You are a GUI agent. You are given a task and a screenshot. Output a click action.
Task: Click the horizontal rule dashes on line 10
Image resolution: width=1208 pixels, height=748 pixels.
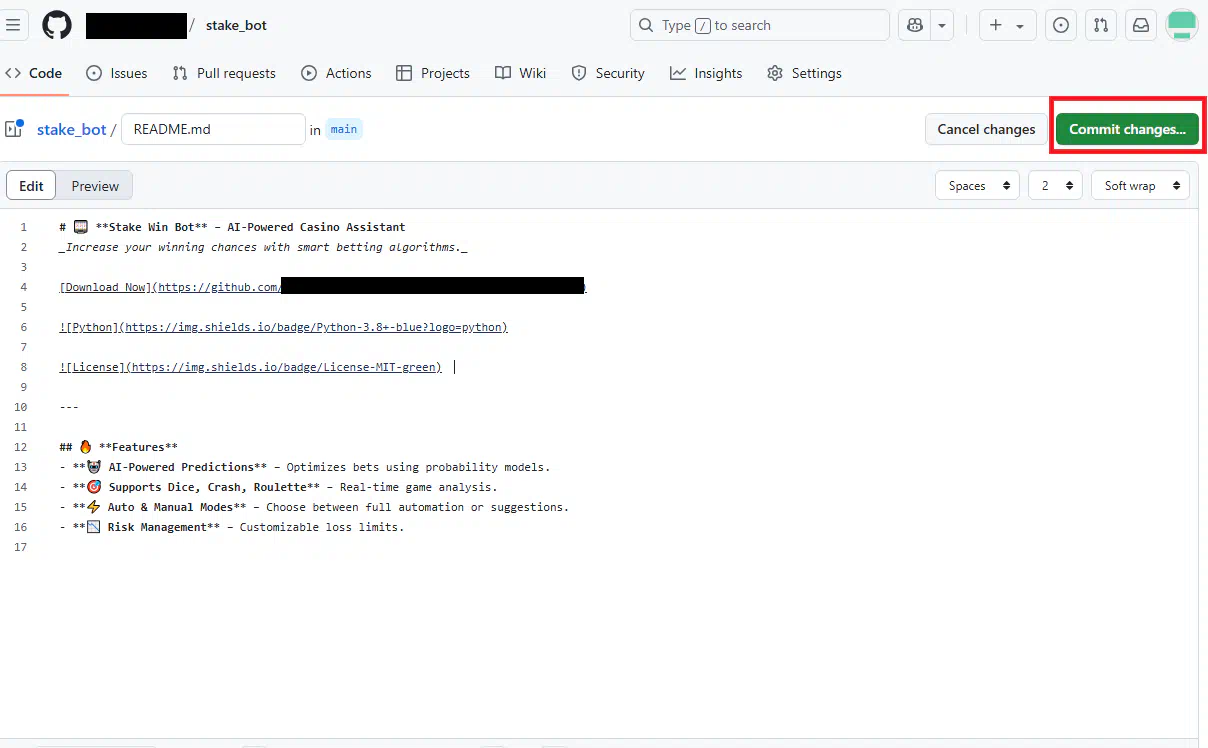pos(69,407)
